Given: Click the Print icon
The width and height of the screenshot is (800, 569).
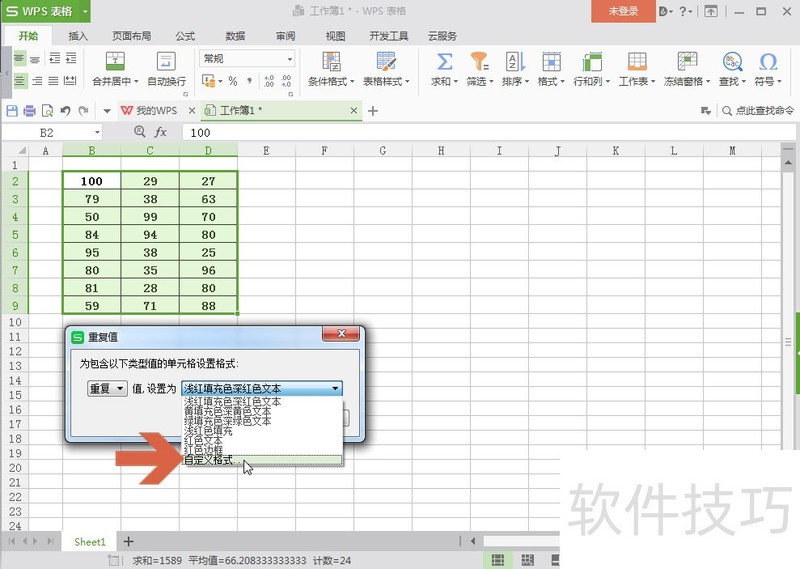Looking at the screenshot, I should point(30,110).
